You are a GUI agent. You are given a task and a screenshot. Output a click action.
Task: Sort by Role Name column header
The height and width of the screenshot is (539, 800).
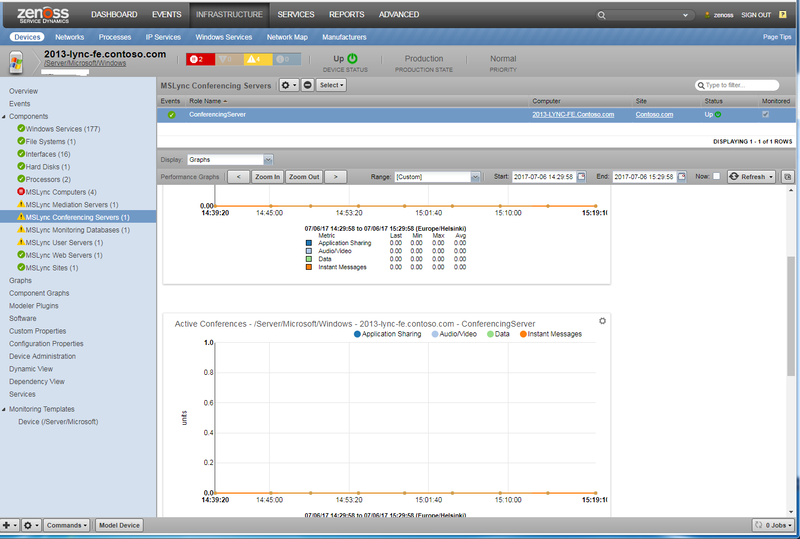(208, 101)
